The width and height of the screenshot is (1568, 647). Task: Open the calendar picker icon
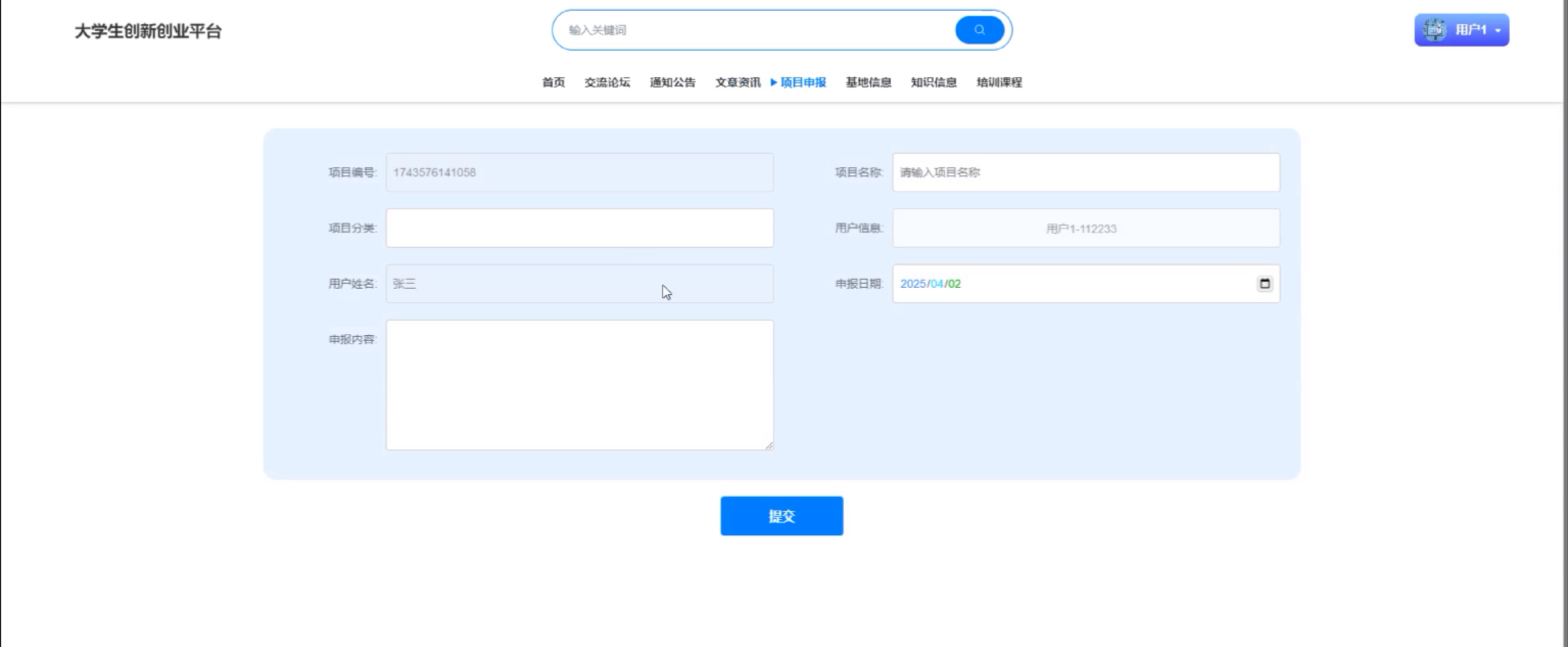(1264, 283)
